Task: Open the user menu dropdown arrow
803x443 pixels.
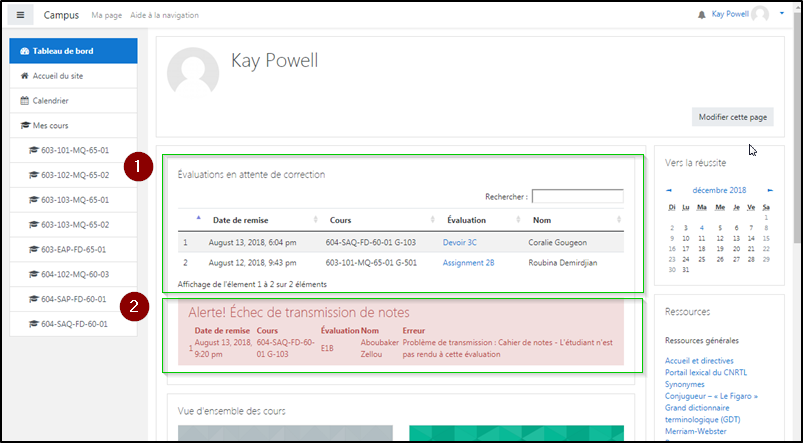Action: pyautogui.click(x=779, y=15)
